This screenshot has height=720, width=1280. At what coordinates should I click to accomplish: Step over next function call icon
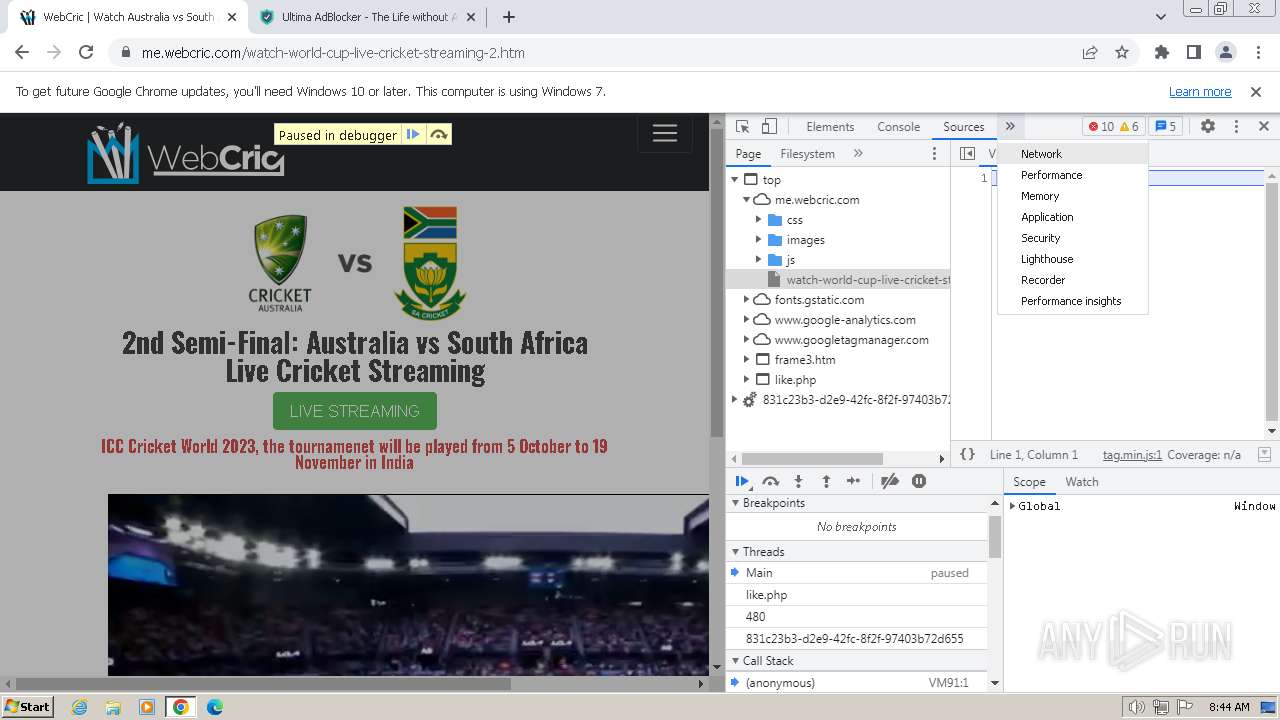(770, 481)
